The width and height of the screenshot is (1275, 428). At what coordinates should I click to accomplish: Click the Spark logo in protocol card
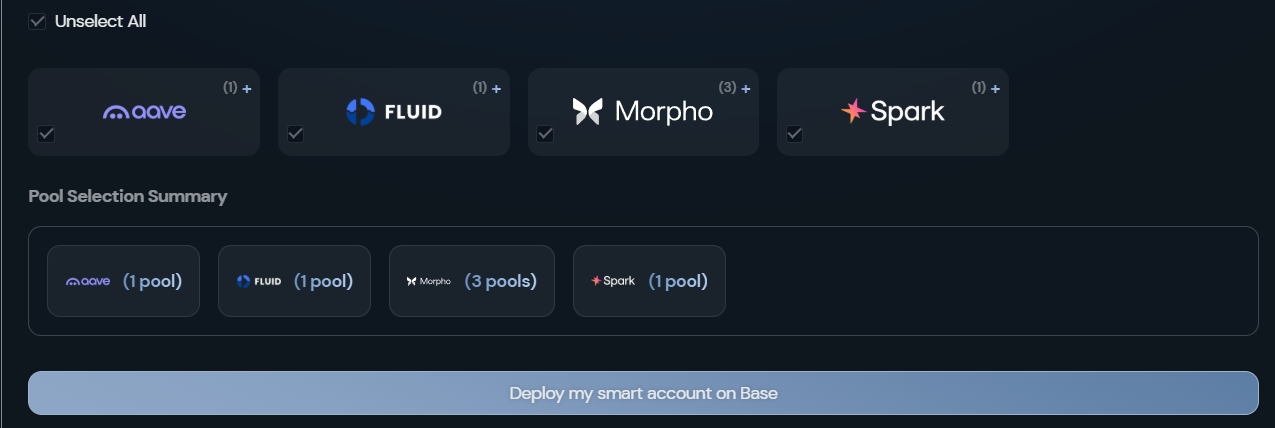pos(892,111)
